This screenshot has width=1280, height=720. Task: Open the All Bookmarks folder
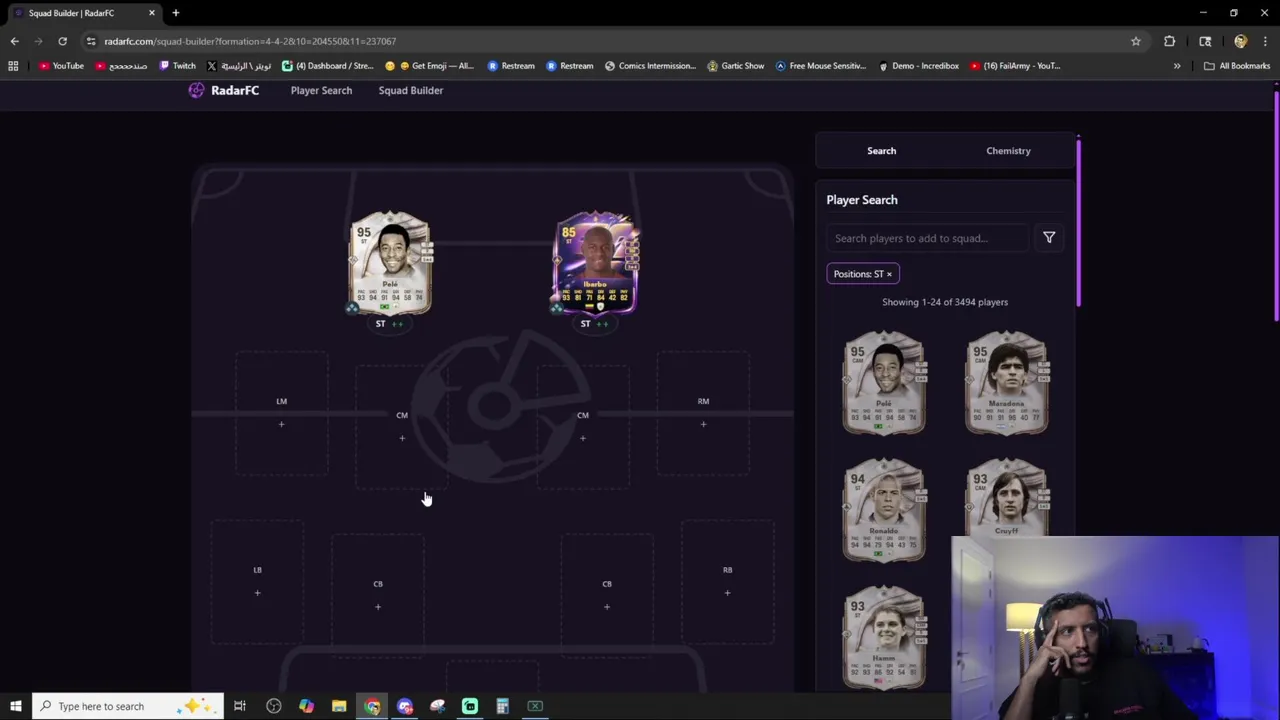(x=1237, y=66)
